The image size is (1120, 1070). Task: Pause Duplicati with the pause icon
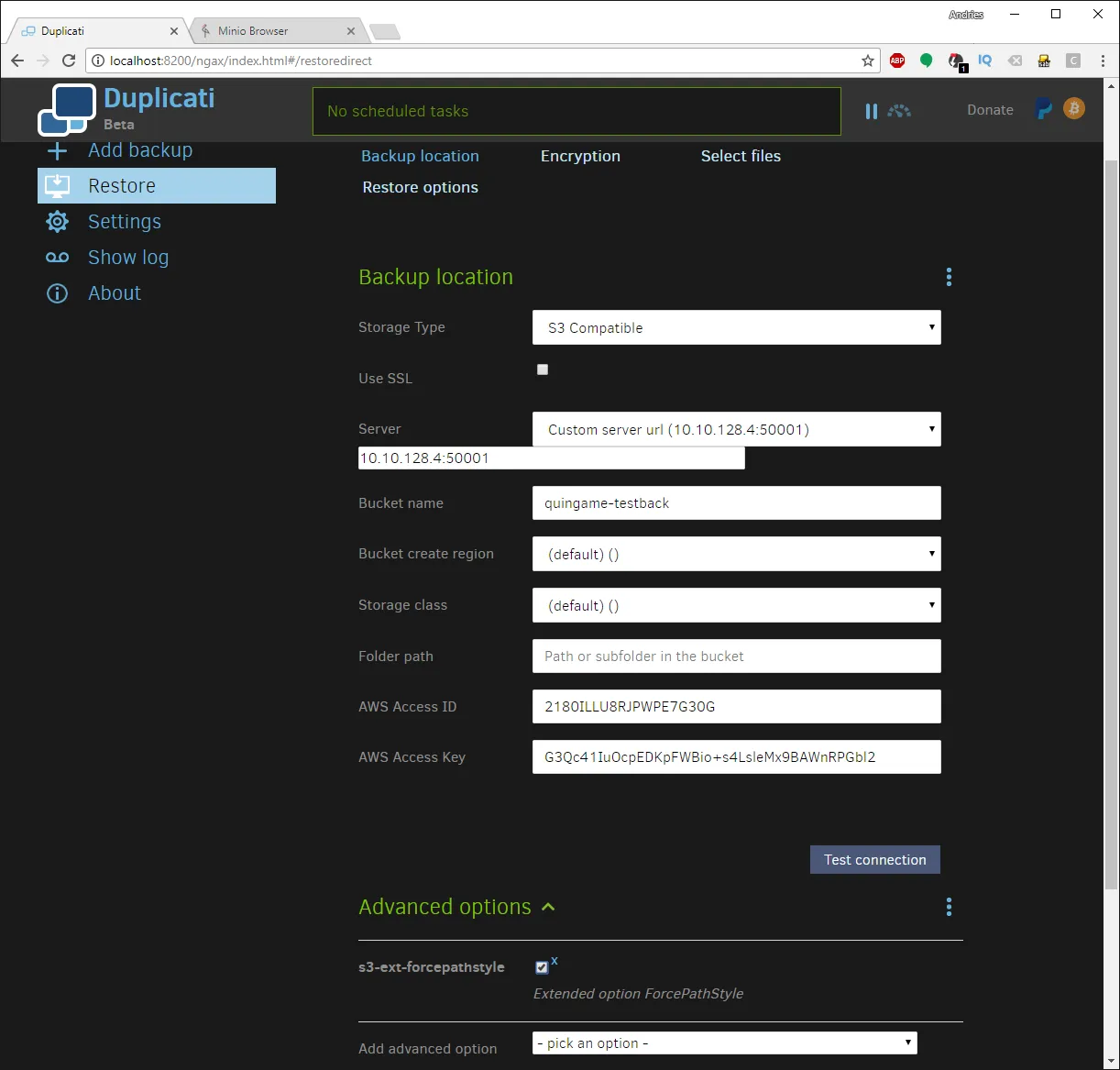point(871,111)
